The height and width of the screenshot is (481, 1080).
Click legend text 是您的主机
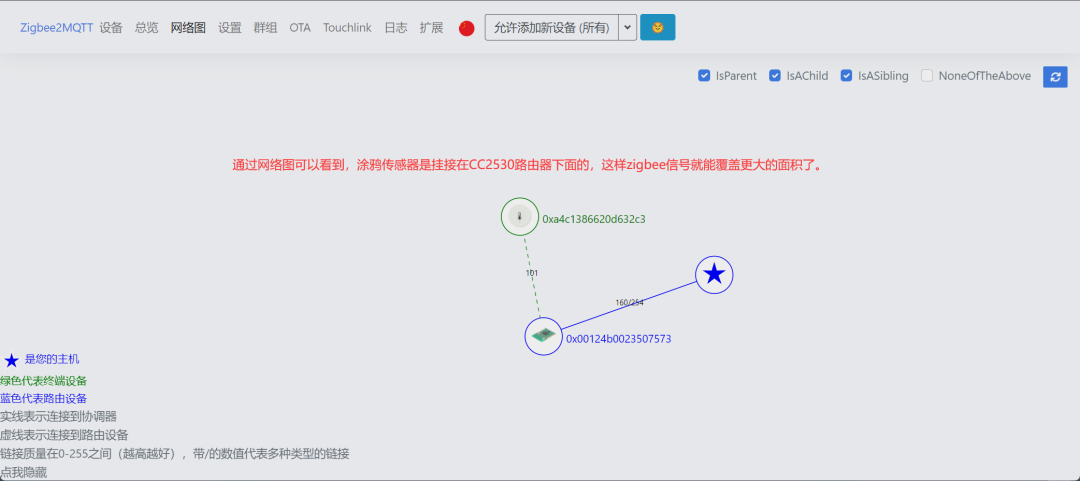click(x=52, y=359)
